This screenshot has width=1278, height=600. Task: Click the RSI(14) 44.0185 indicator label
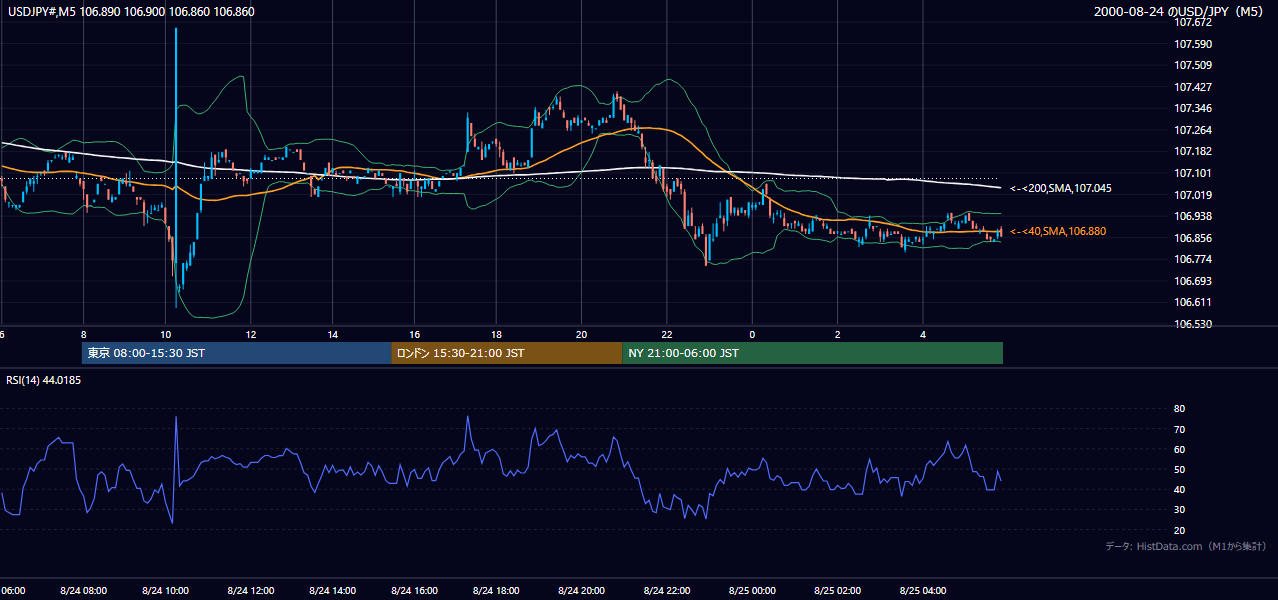tap(43, 380)
